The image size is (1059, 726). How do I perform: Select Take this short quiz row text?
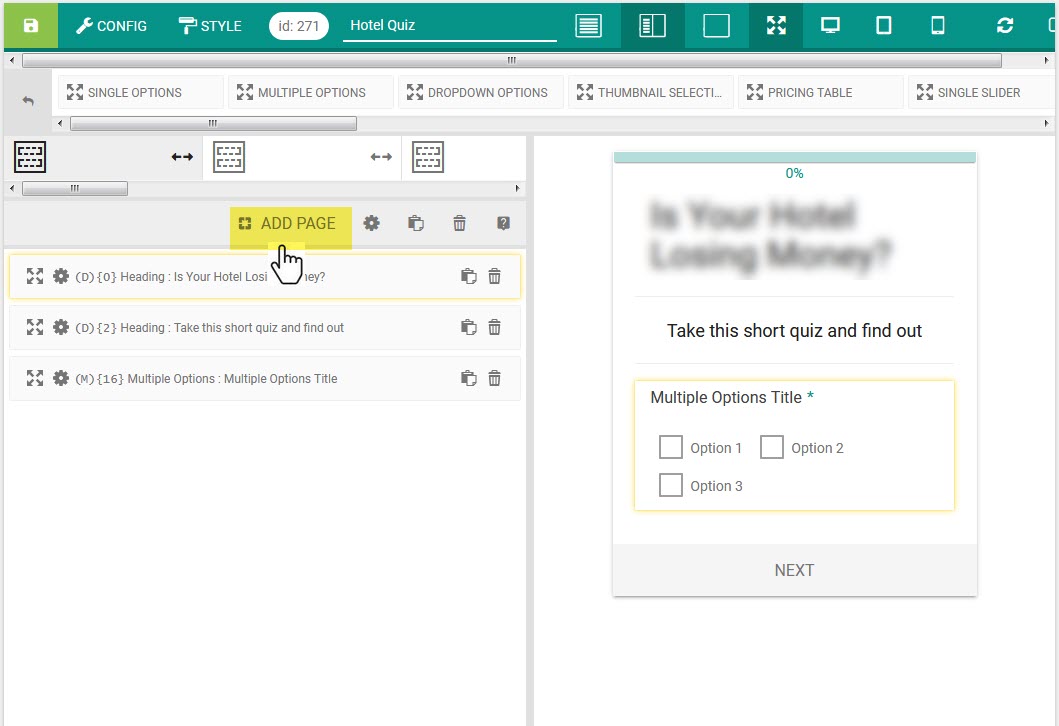coord(209,328)
